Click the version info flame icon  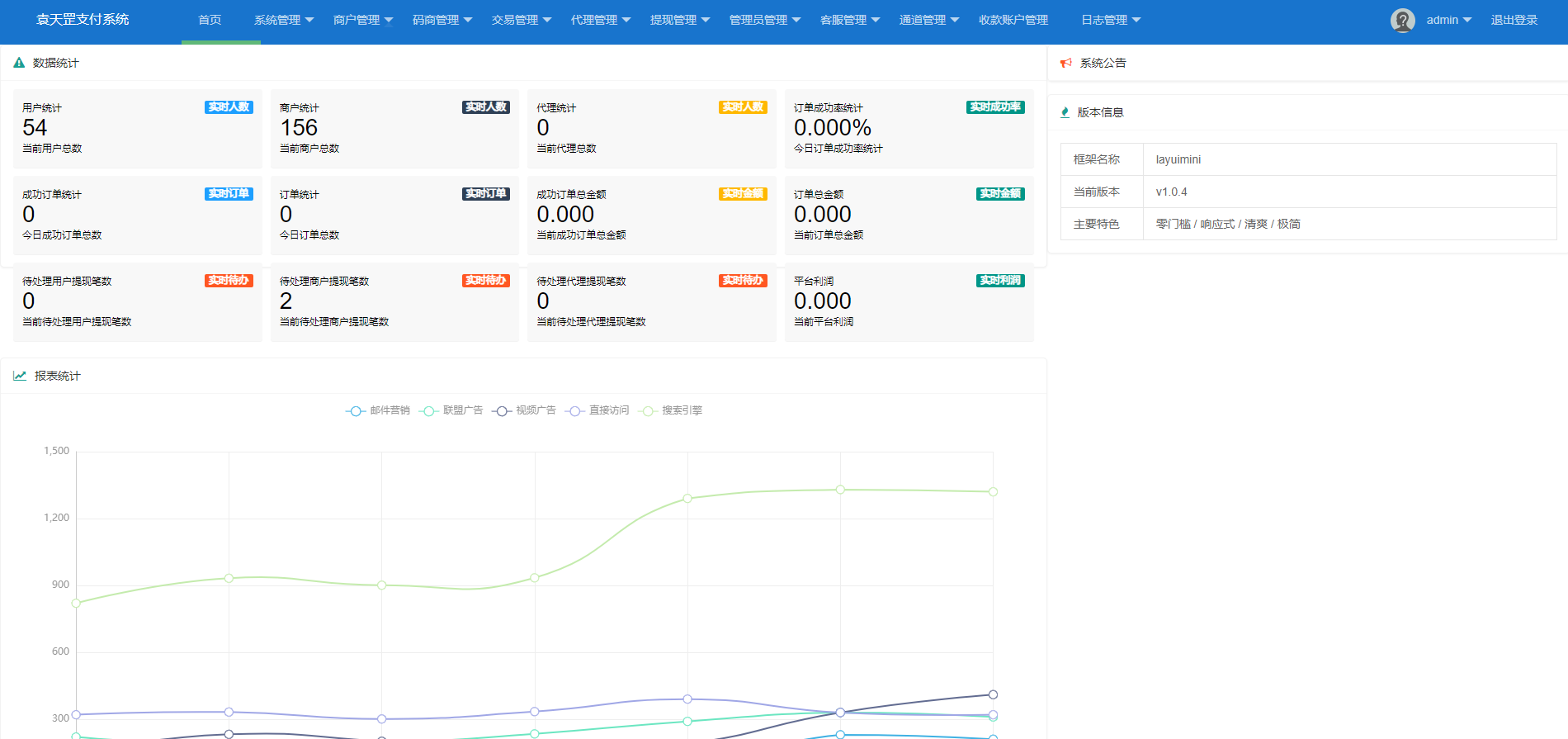coord(1065,112)
